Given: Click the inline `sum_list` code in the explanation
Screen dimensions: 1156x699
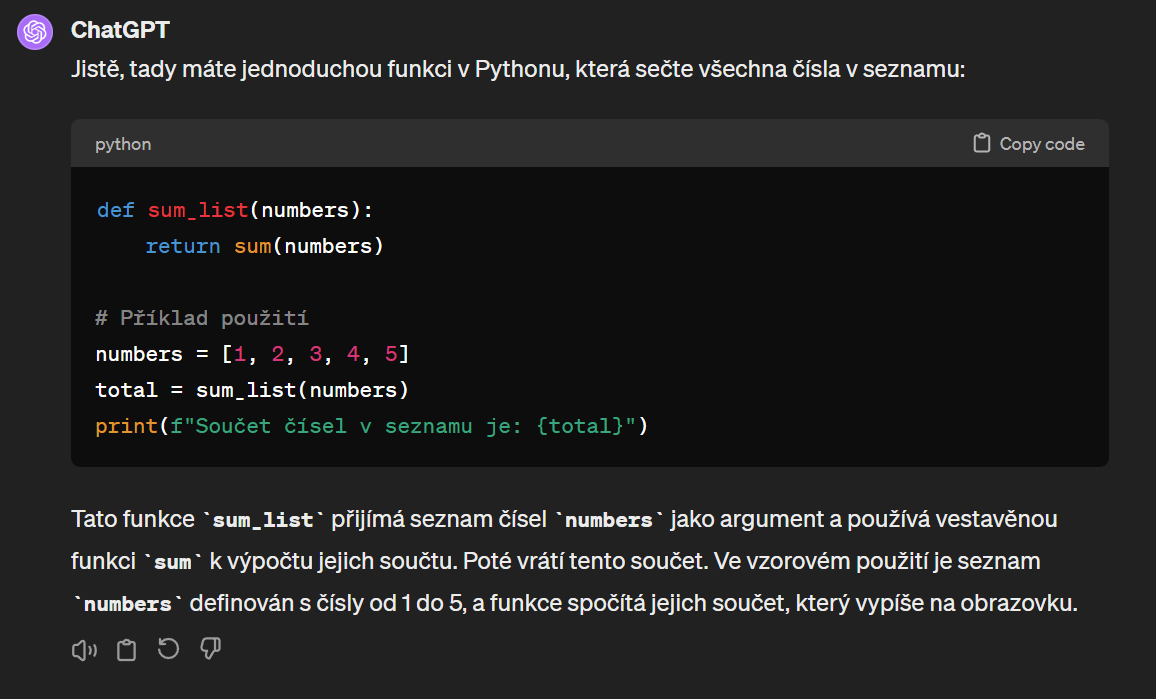Looking at the screenshot, I should tap(264, 520).
